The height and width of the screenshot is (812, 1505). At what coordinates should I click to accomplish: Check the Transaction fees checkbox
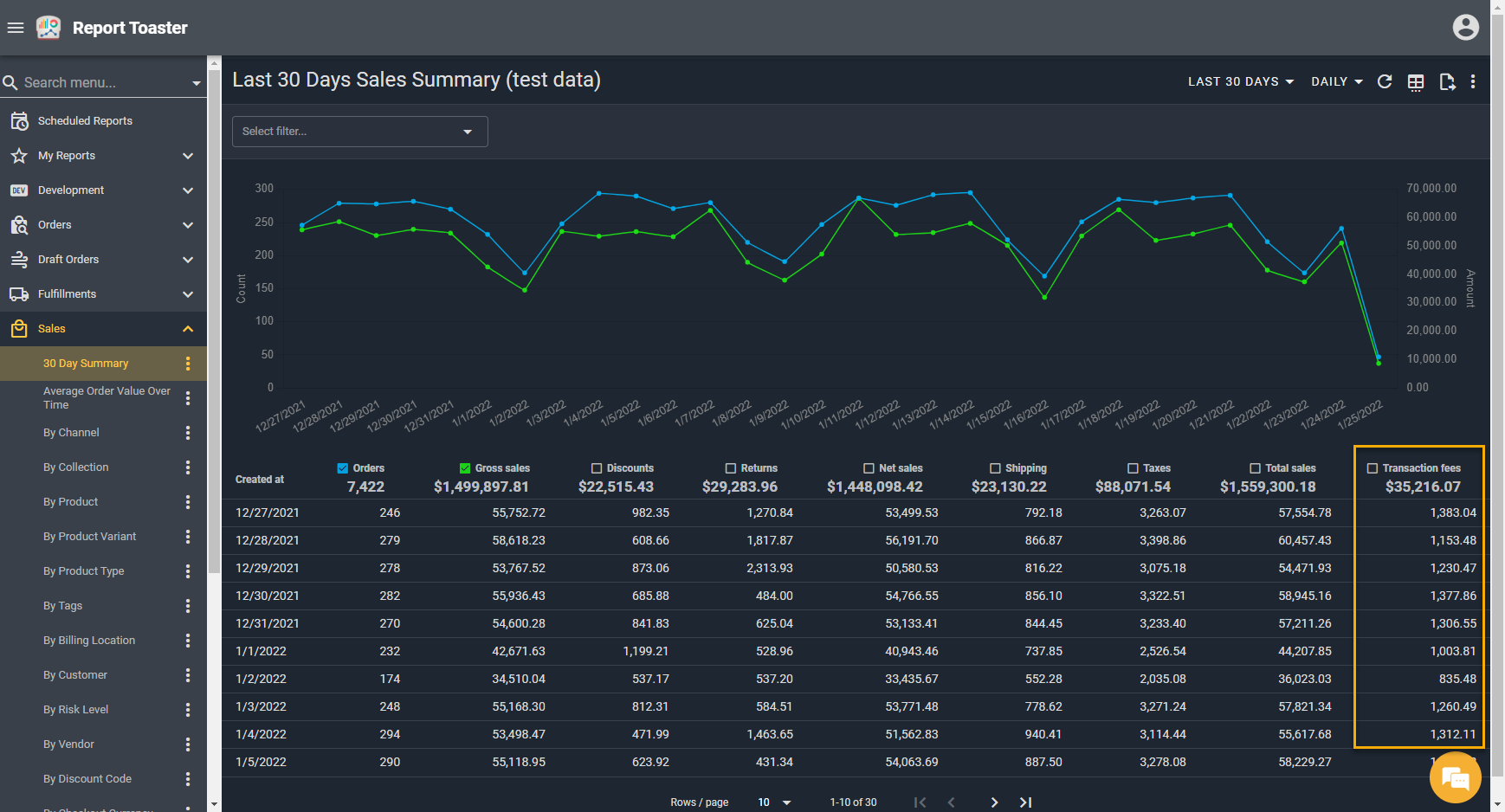click(x=1373, y=468)
